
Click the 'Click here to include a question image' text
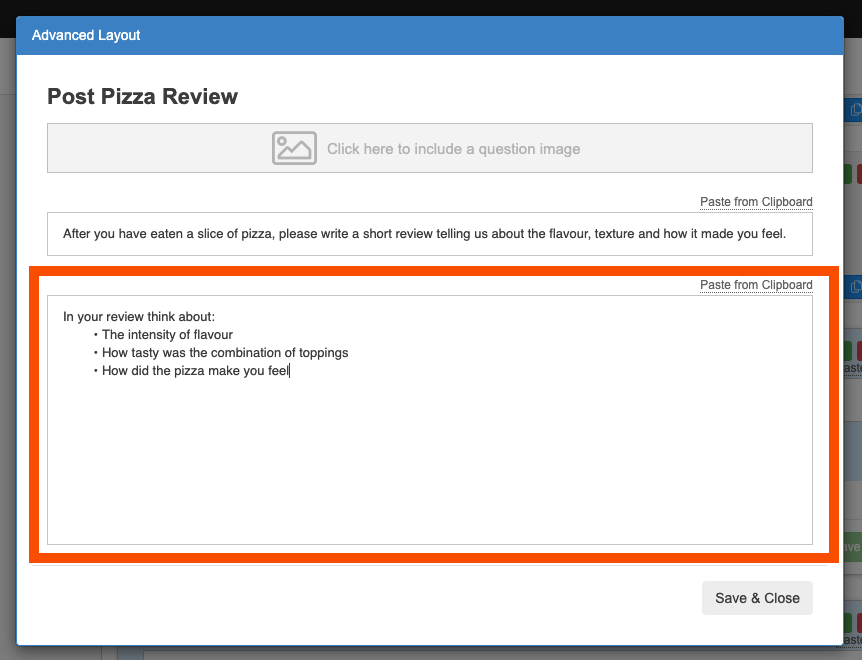tap(453, 149)
